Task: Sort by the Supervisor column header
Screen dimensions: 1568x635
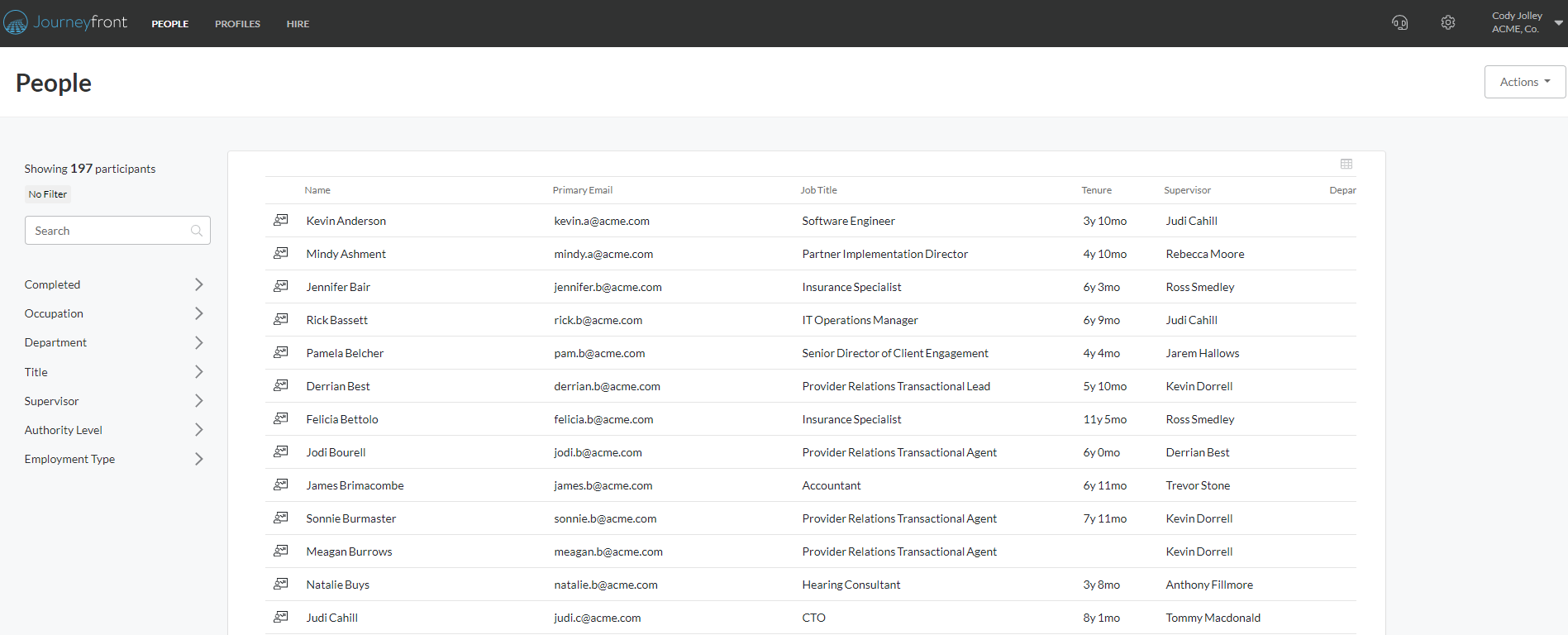Action: click(x=1187, y=190)
